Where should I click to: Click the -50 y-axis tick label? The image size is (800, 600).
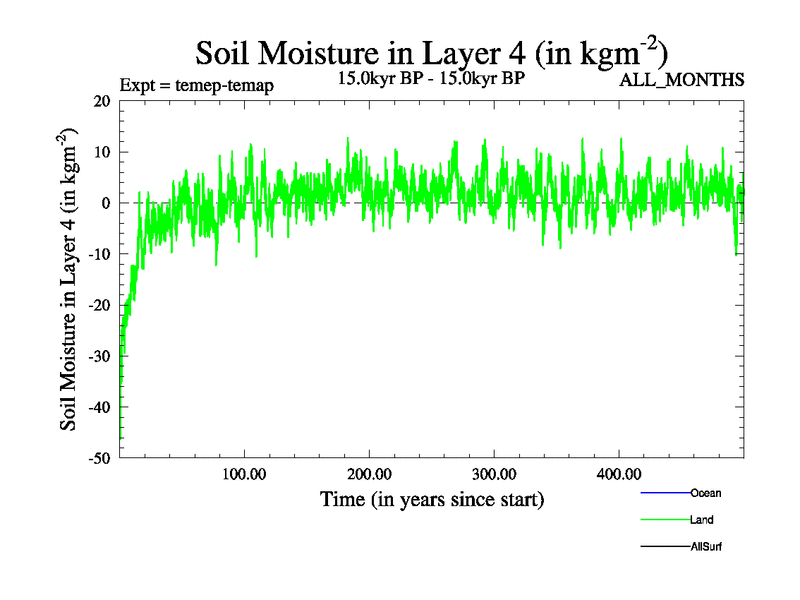tap(97, 458)
